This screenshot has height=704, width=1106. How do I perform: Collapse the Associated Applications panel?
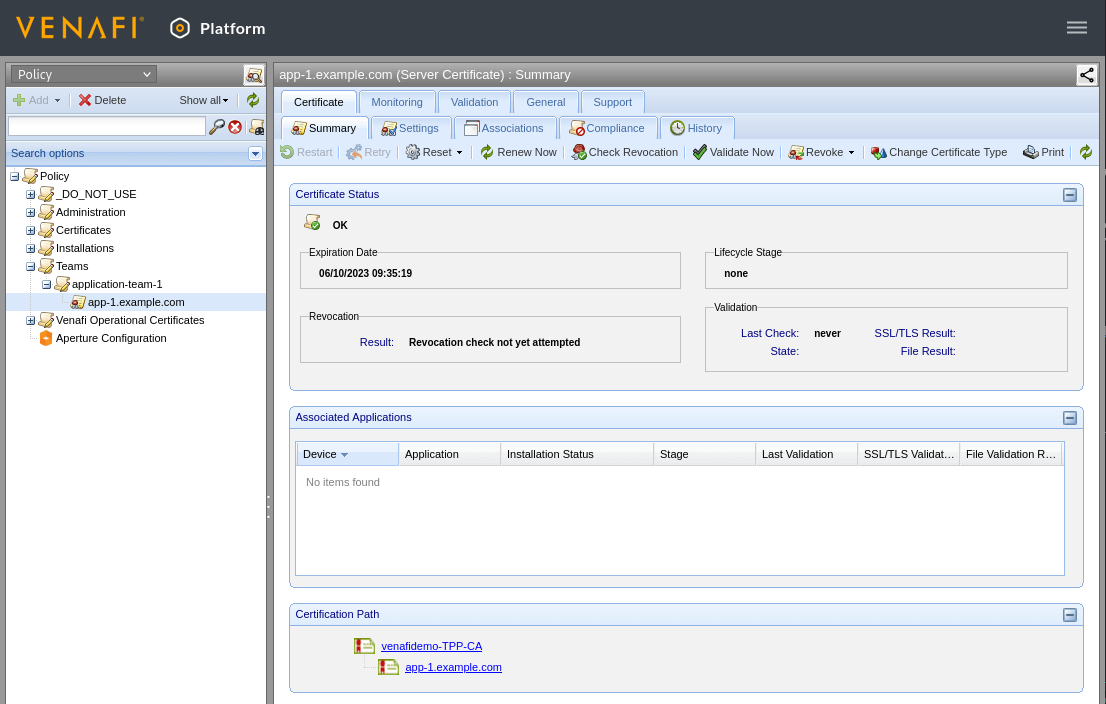[x=1069, y=418]
